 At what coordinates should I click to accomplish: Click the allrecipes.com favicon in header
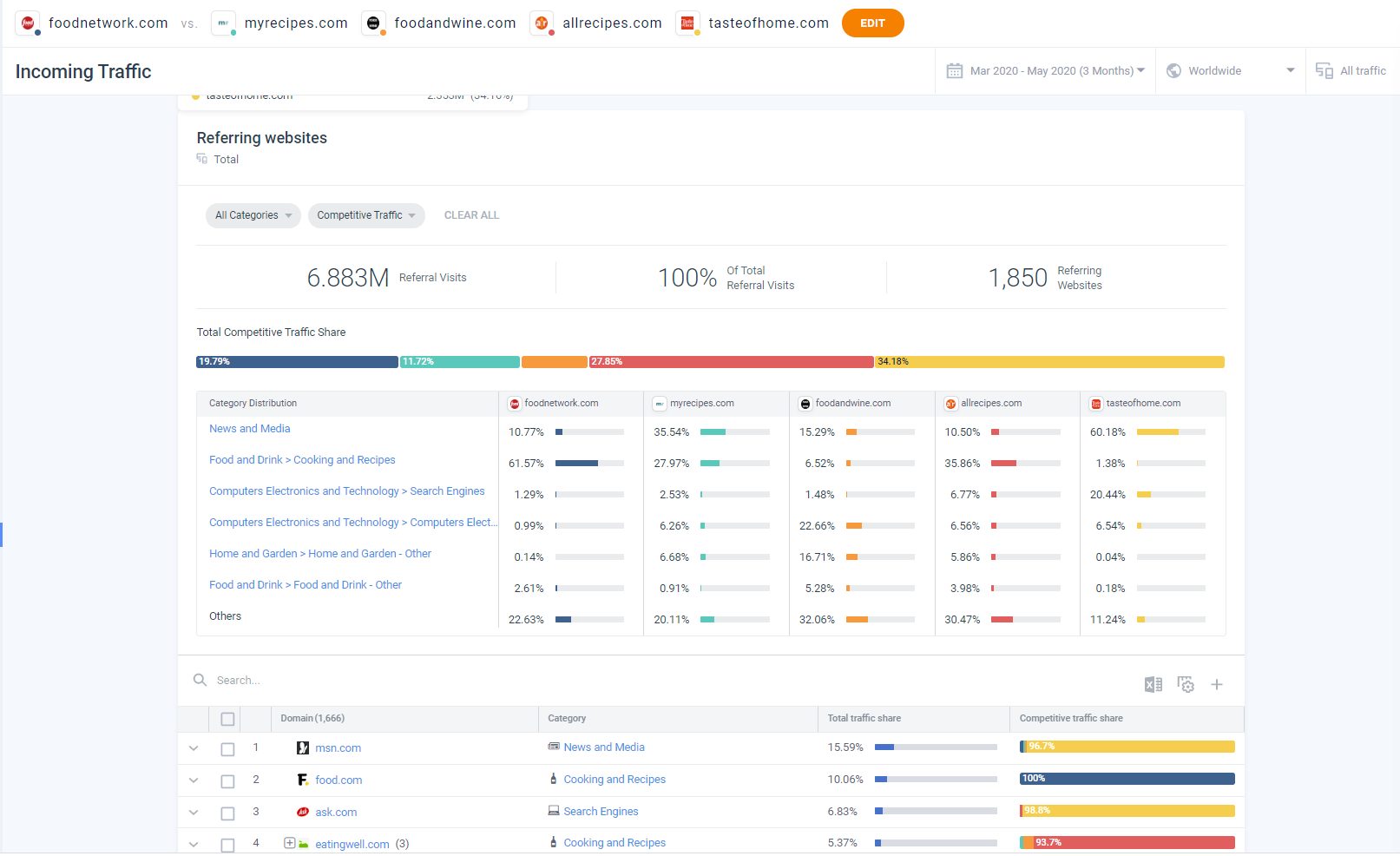(x=542, y=23)
